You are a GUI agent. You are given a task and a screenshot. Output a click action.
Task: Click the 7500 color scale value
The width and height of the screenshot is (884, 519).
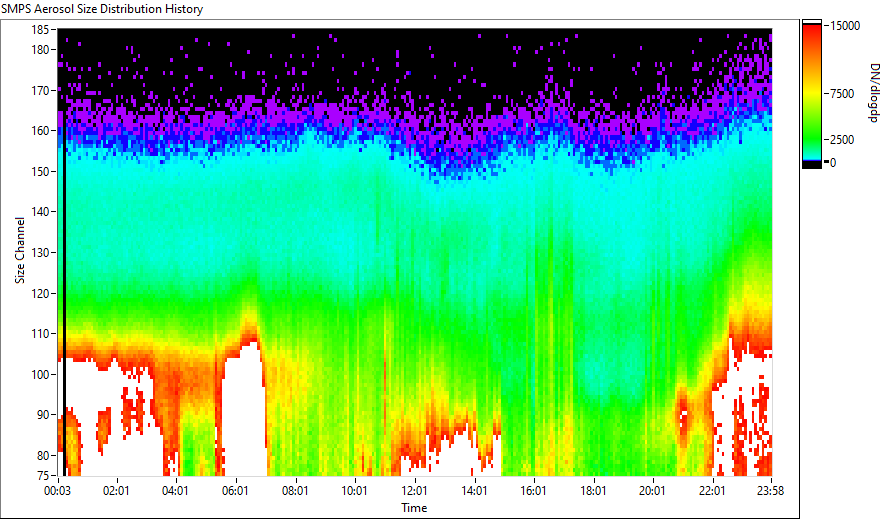[842, 94]
